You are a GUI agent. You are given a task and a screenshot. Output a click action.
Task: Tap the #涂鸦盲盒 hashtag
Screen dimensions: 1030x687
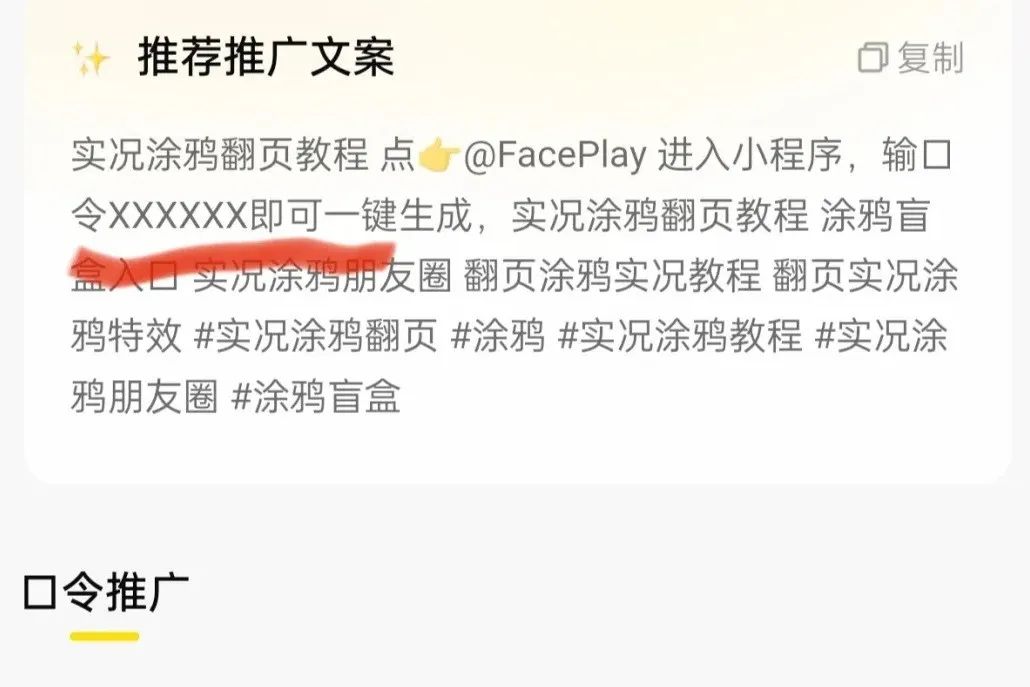pyautogui.click(x=315, y=396)
